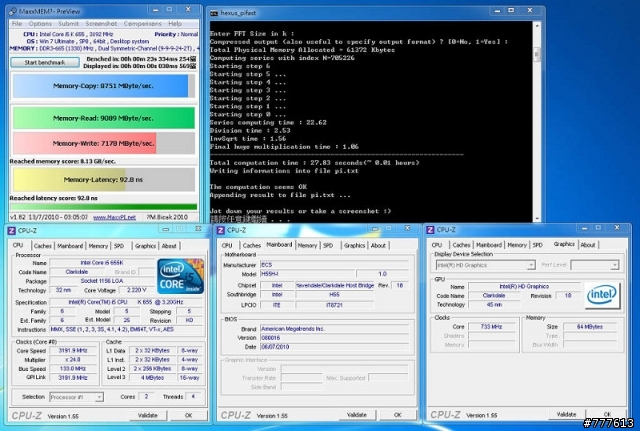Open Caches tab in right CPU-Z window
The width and height of the screenshot is (640, 431).
(461, 245)
